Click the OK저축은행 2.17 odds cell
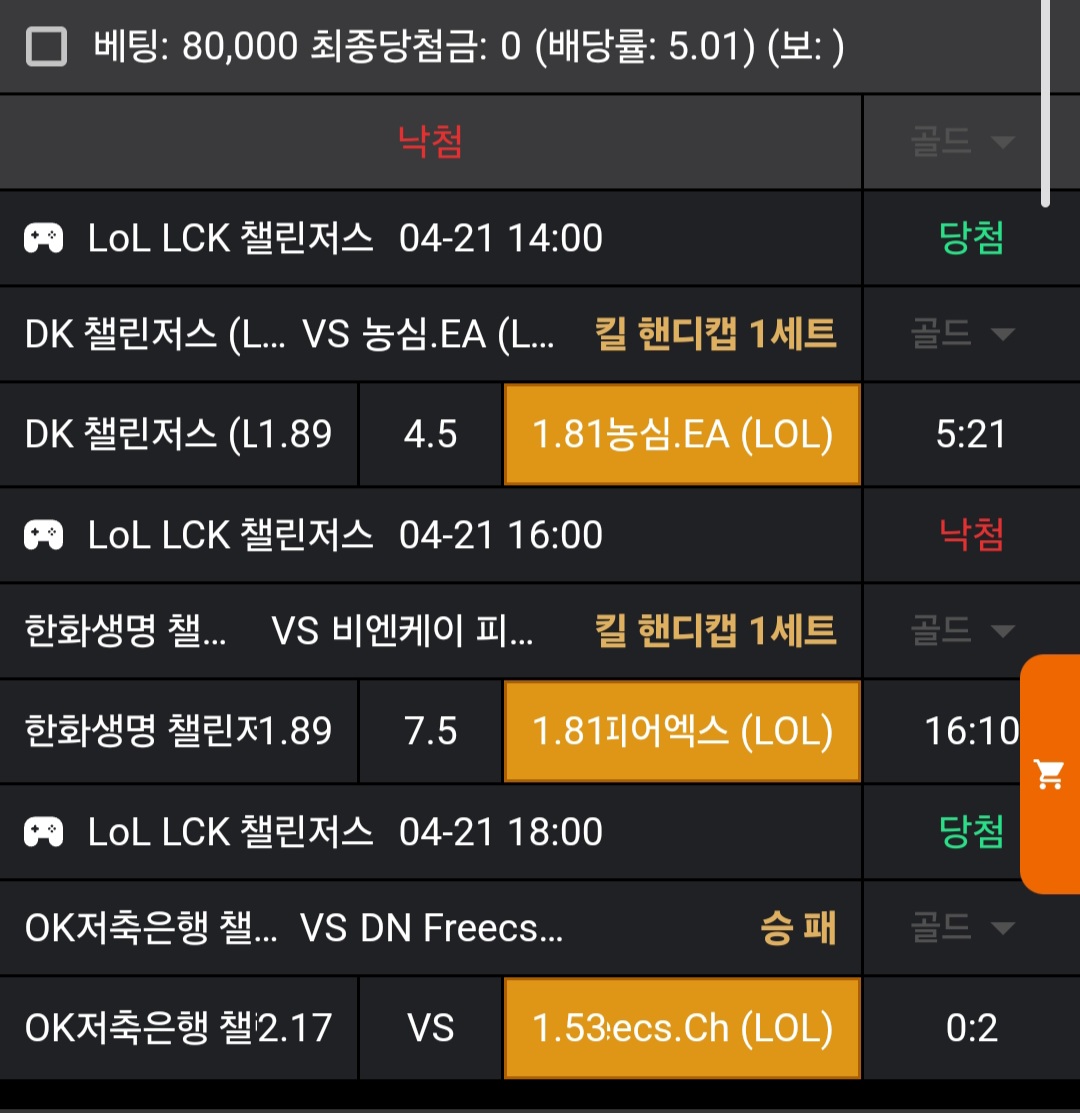 [x=178, y=1028]
